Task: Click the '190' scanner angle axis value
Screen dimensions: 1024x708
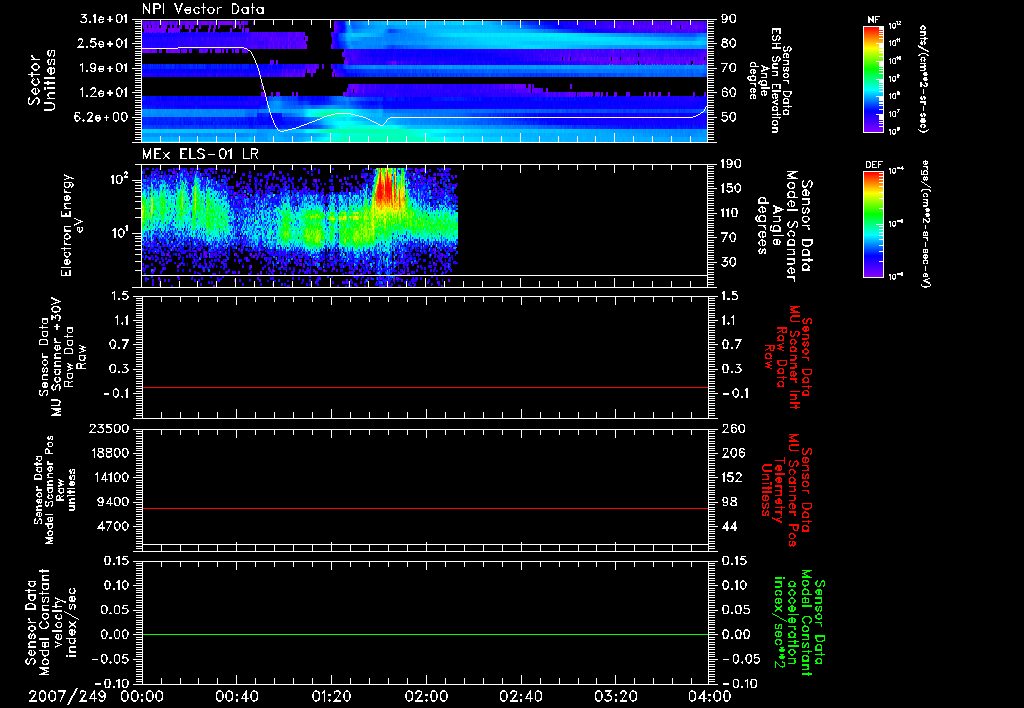Action: [731, 164]
